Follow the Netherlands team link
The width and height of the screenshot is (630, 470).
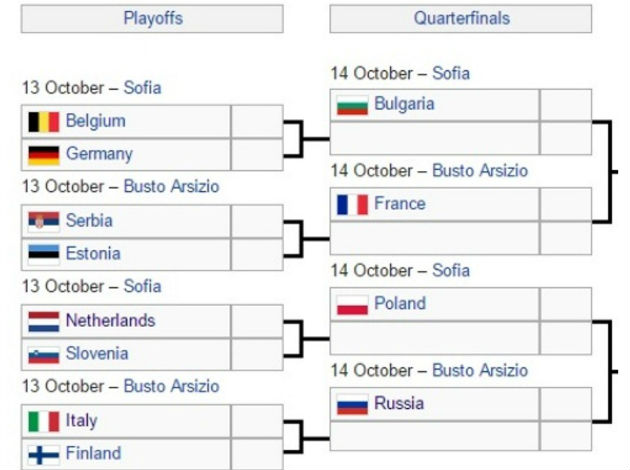(110, 321)
